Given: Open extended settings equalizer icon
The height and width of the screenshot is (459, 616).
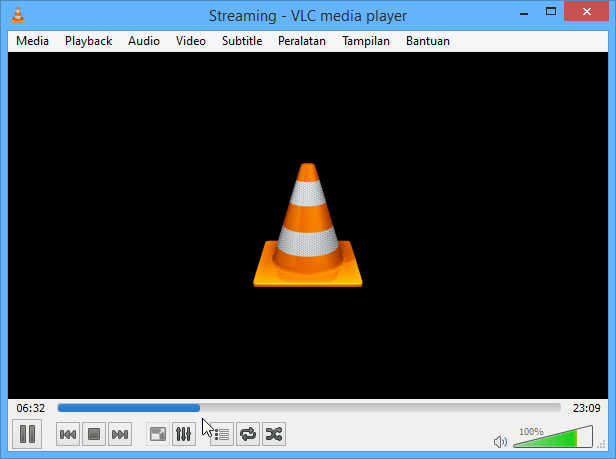Looking at the screenshot, I should click(183, 434).
